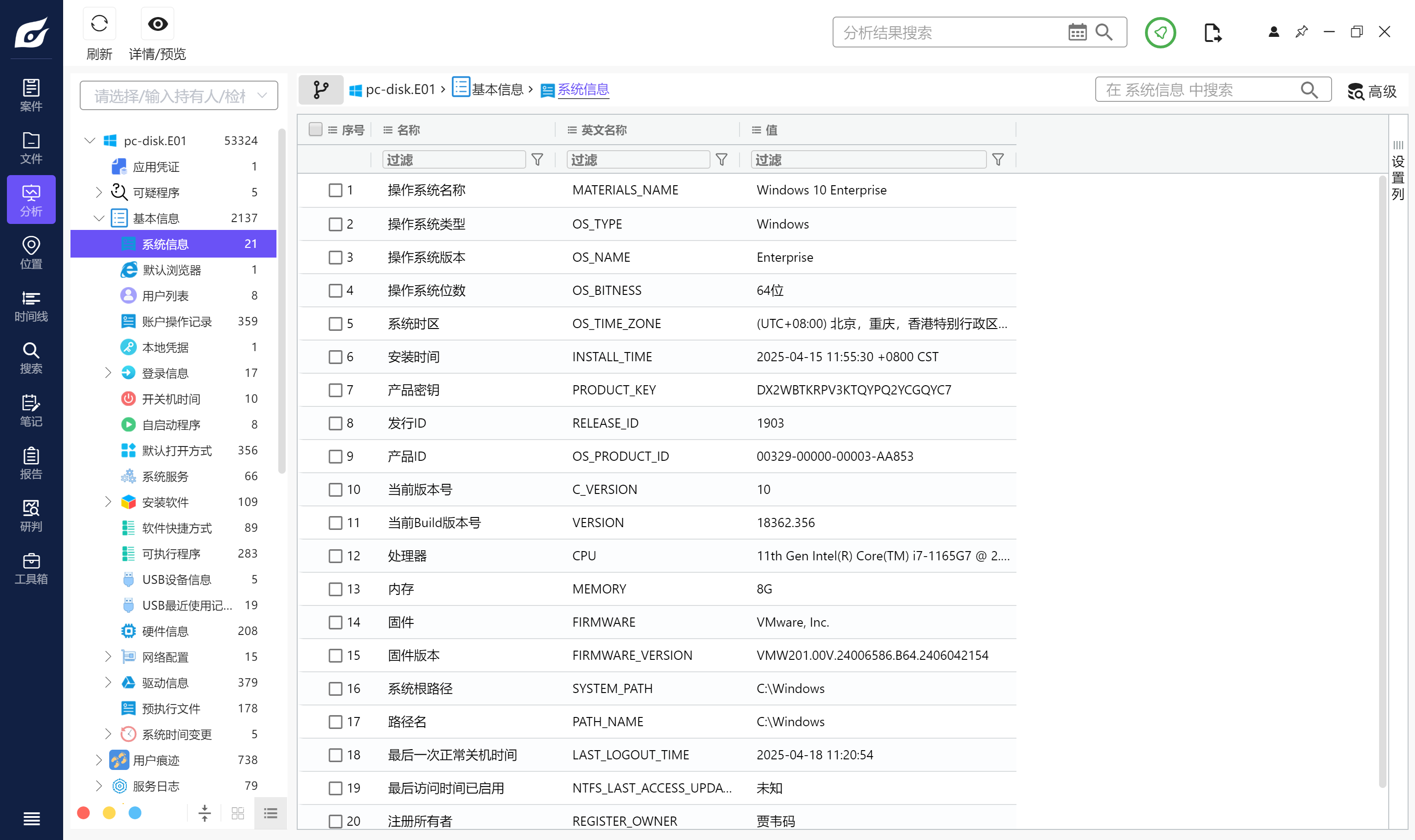
Task: Expand the 用户痕迹 tree node
Action: [x=99, y=760]
